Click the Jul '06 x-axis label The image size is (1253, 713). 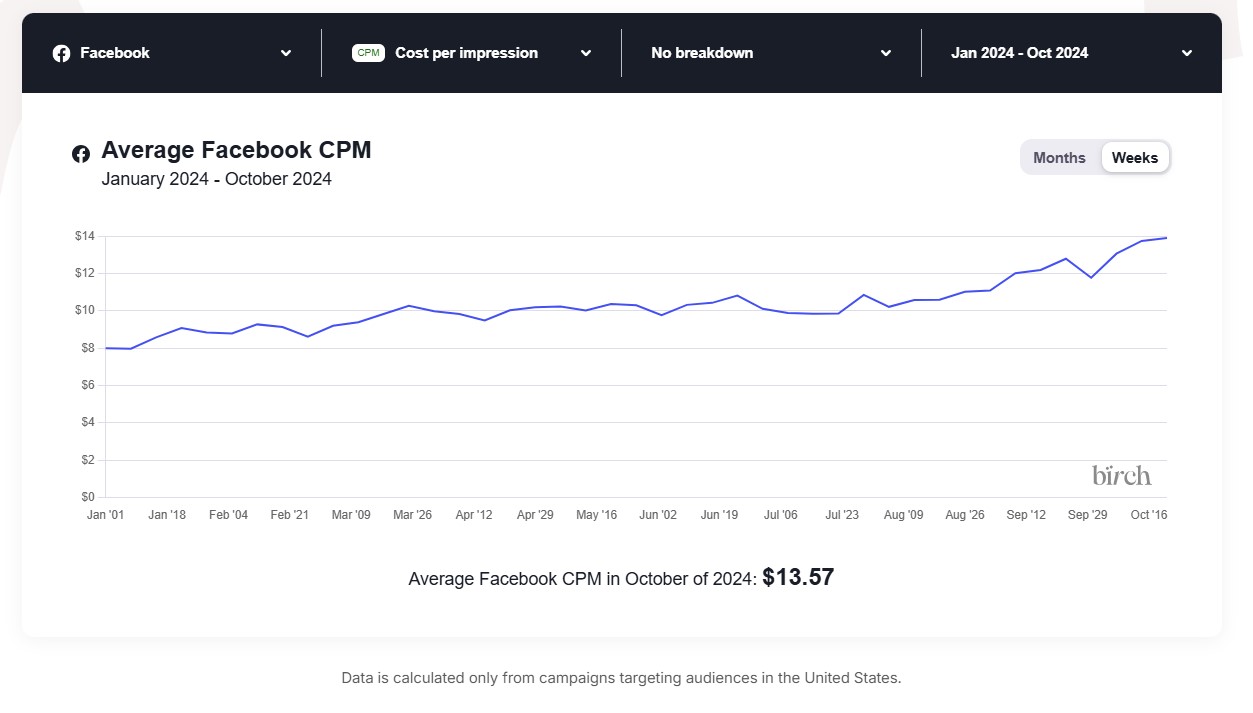[x=781, y=515]
